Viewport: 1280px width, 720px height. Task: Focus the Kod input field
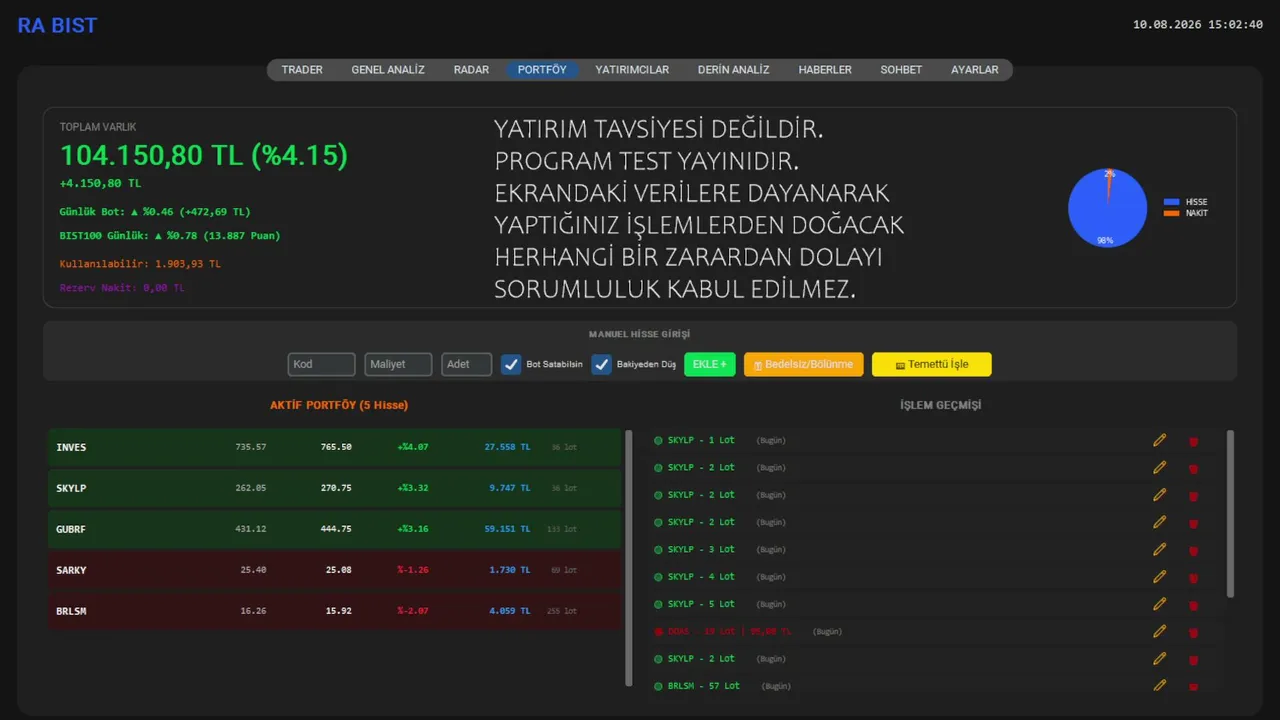point(321,364)
